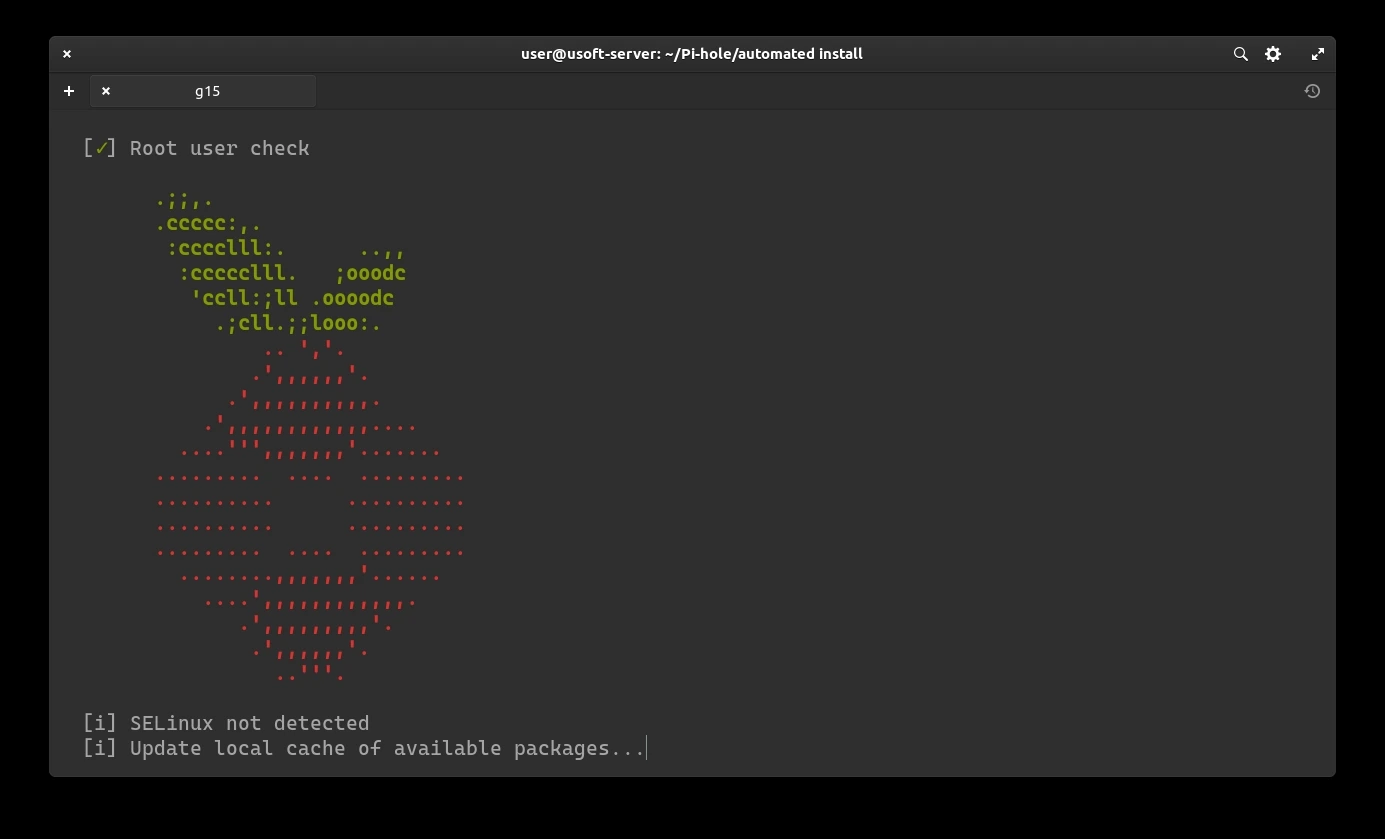Close the window using the top-left x
The image size is (1385, 839).
tap(67, 54)
